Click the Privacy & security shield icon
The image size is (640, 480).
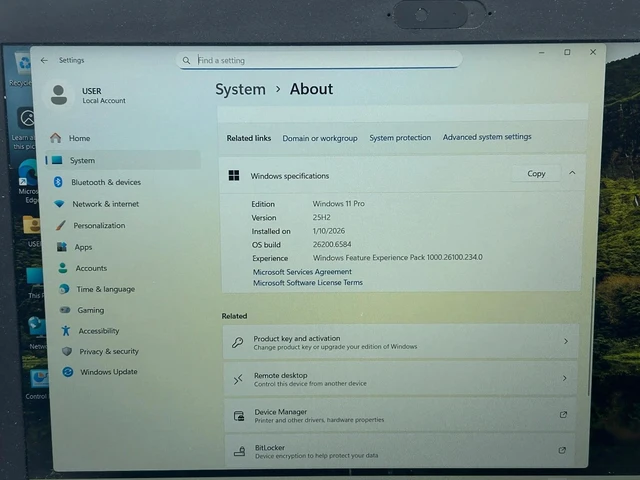click(x=67, y=351)
